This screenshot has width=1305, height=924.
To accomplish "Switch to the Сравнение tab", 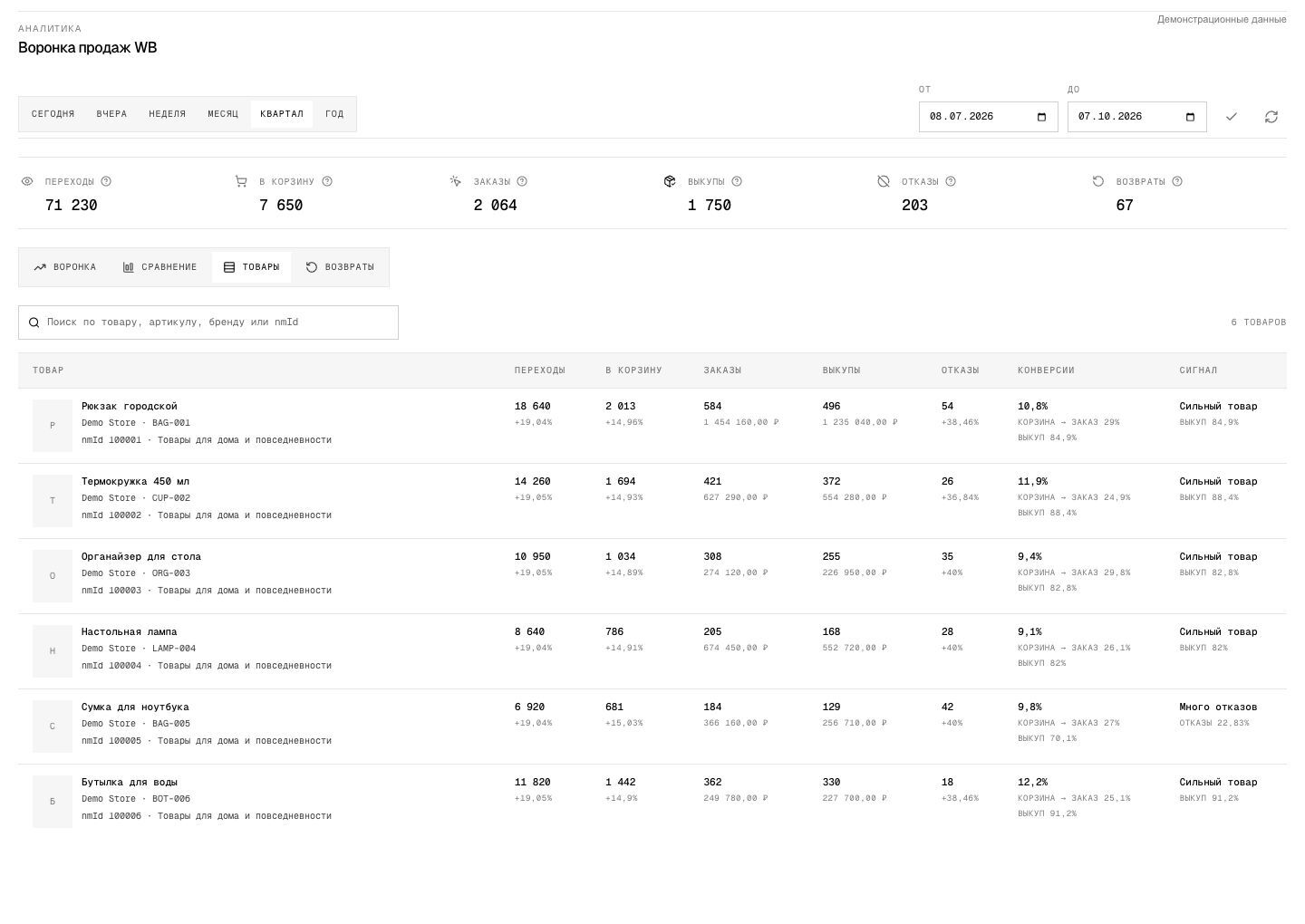I will (160, 267).
